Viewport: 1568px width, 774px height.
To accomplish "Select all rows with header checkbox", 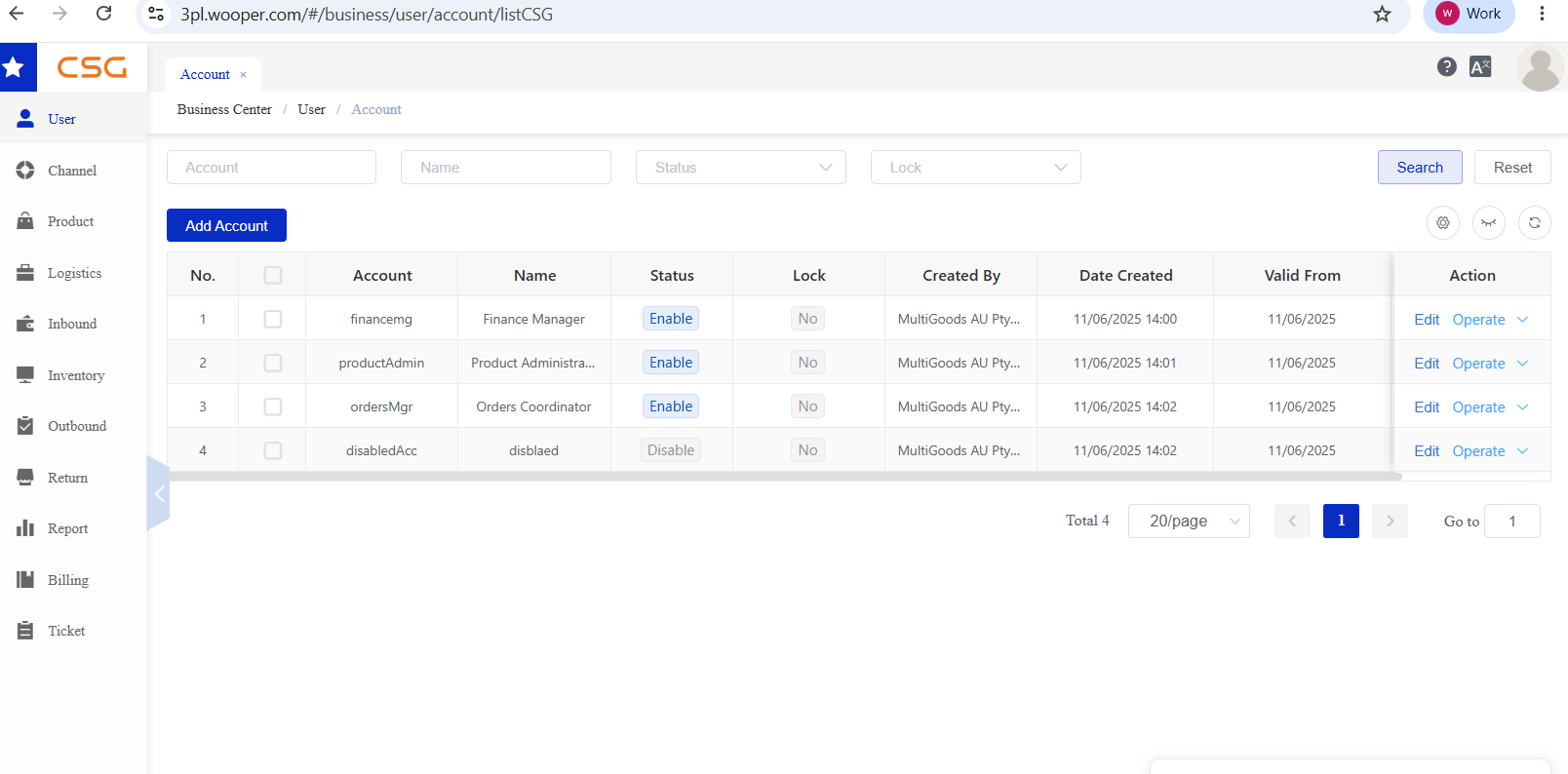I will 273,276.
